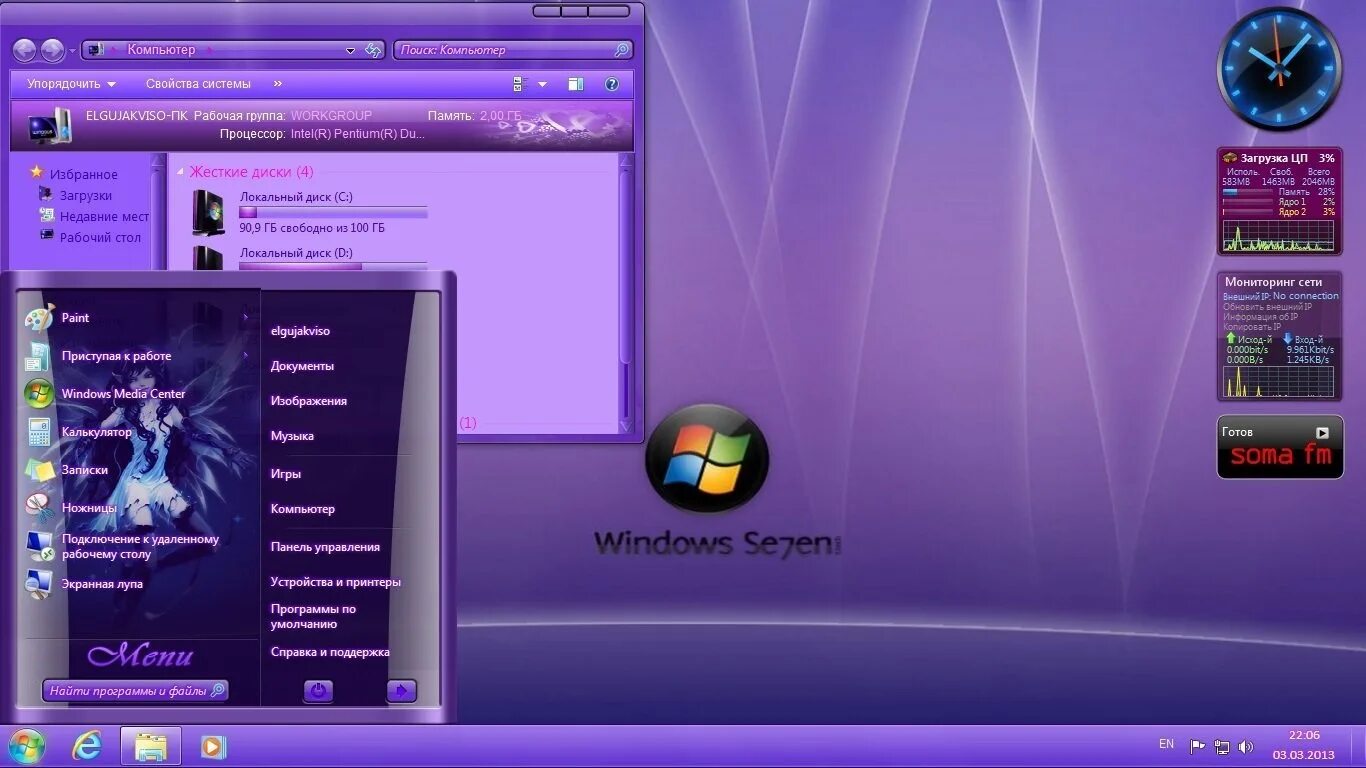Expand the Приступая к работе jump list arrow

(245, 356)
